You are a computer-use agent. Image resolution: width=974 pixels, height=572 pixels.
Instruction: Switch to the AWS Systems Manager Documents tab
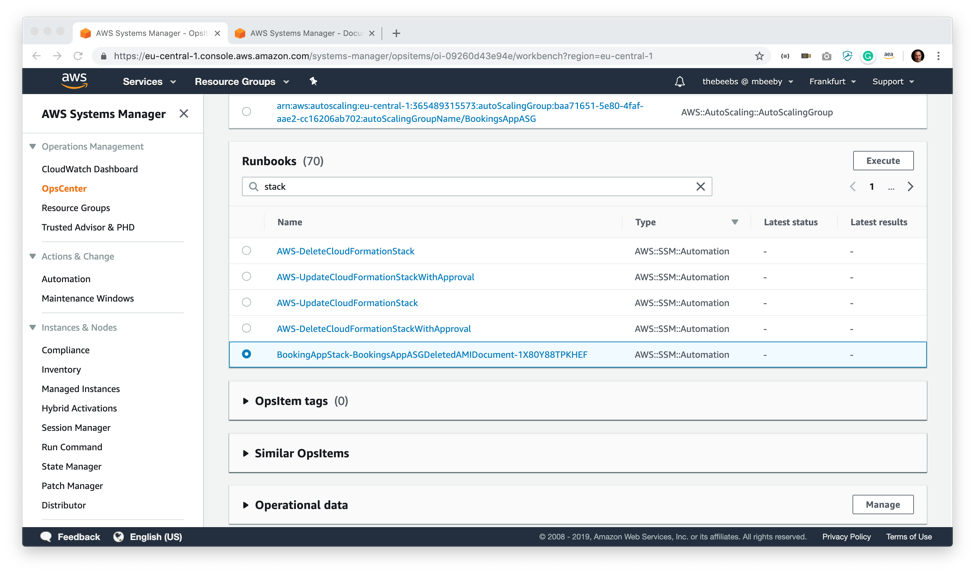click(304, 33)
